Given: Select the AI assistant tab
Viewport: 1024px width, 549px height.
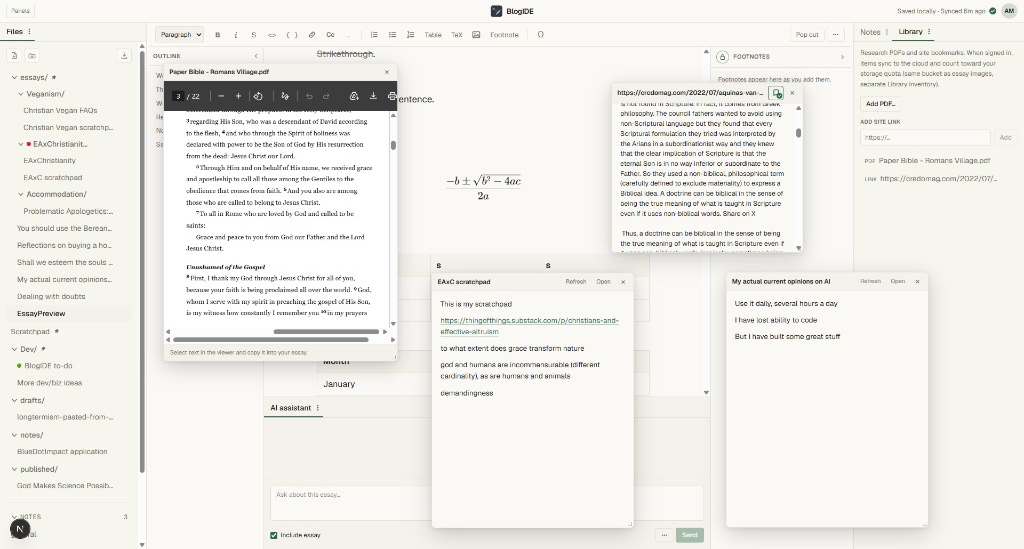Looking at the screenshot, I should (x=291, y=407).
